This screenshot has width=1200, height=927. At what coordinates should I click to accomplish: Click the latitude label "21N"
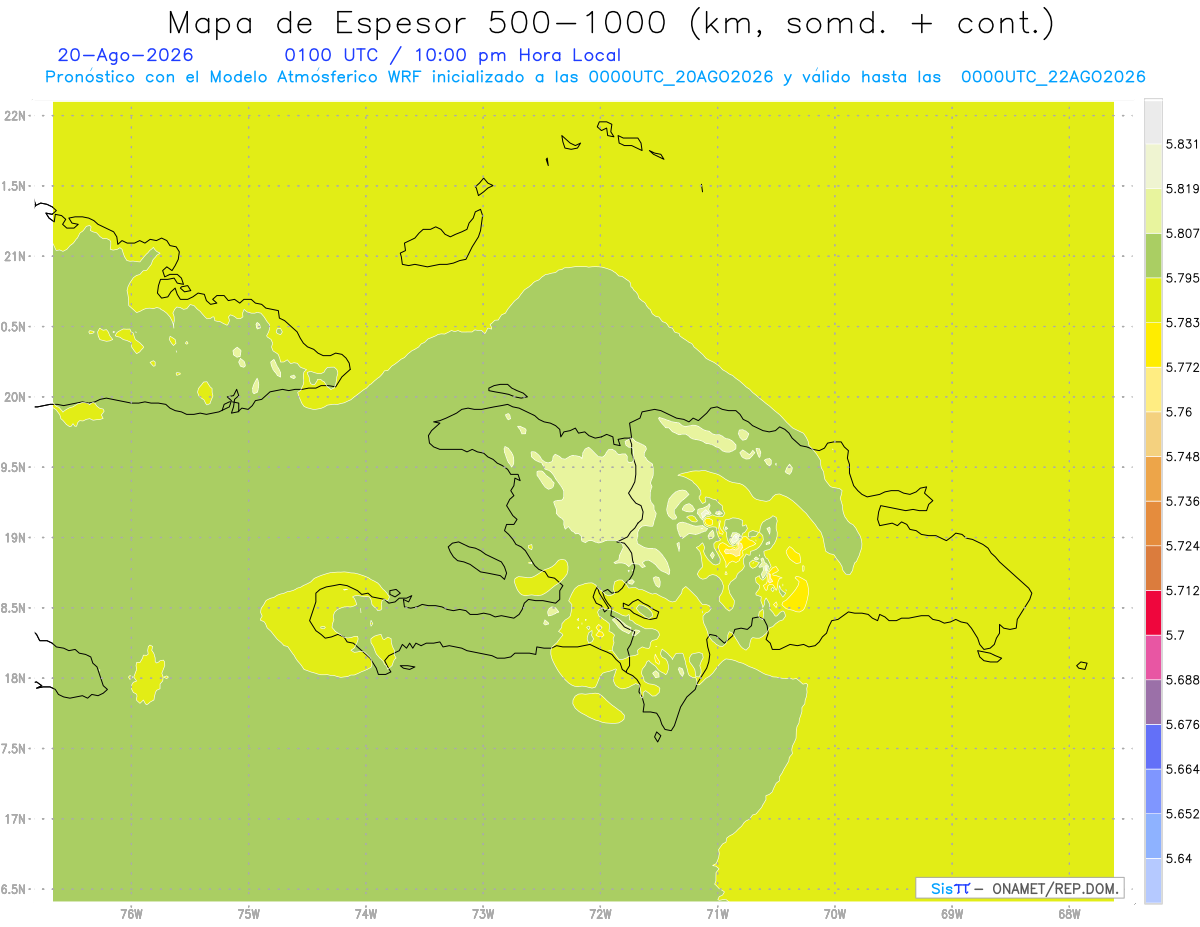click(15, 257)
